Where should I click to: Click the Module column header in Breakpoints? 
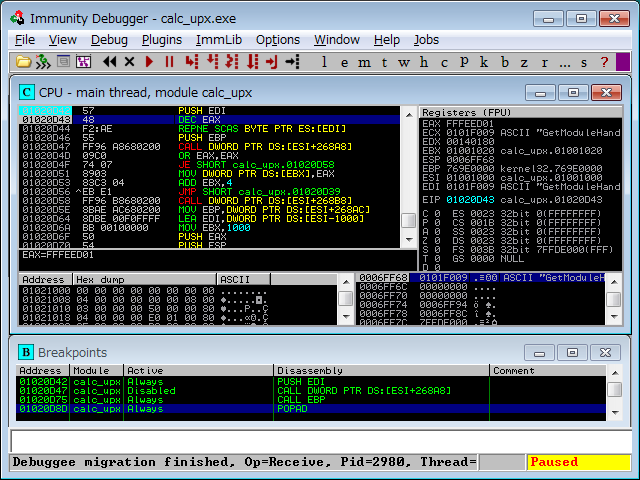pyautogui.click(x=96, y=371)
